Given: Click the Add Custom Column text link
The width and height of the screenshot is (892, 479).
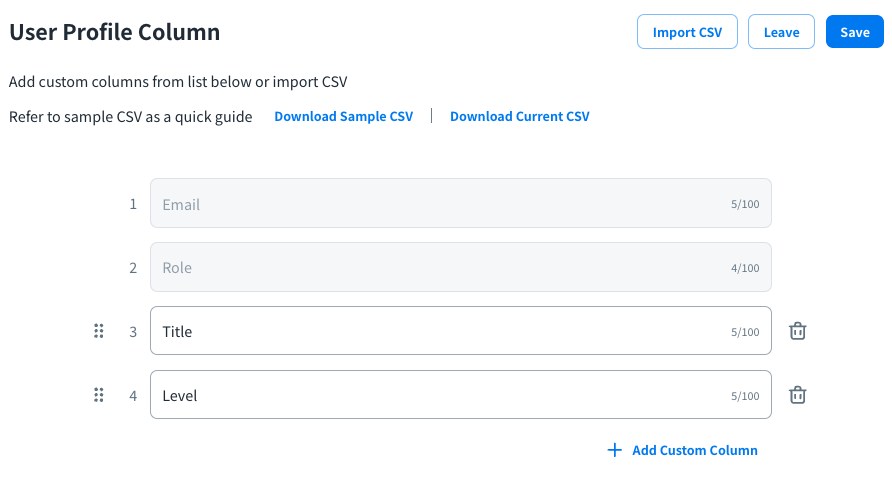Looking at the screenshot, I should click(695, 450).
